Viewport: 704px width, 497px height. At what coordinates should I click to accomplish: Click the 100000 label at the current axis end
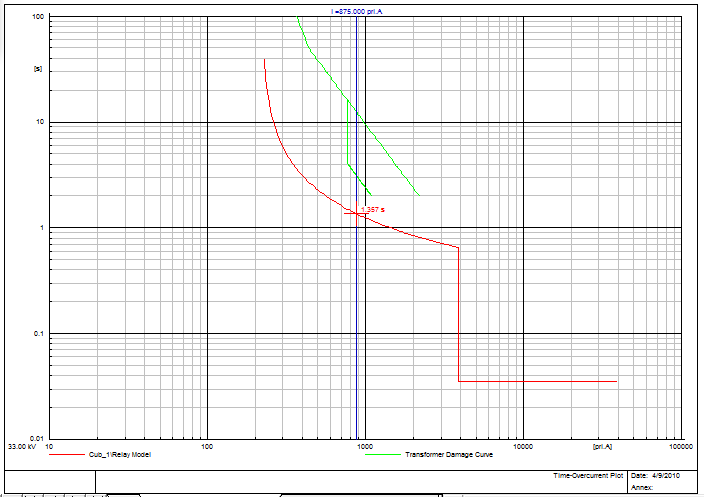point(680,446)
